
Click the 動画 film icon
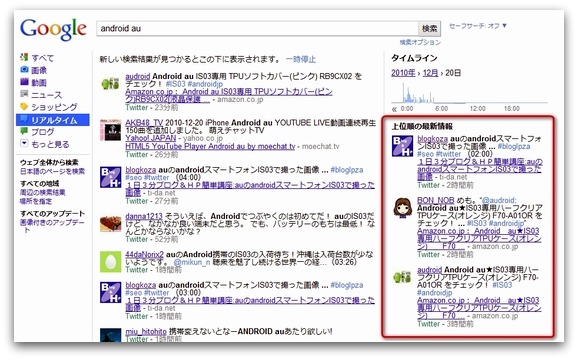(24, 81)
